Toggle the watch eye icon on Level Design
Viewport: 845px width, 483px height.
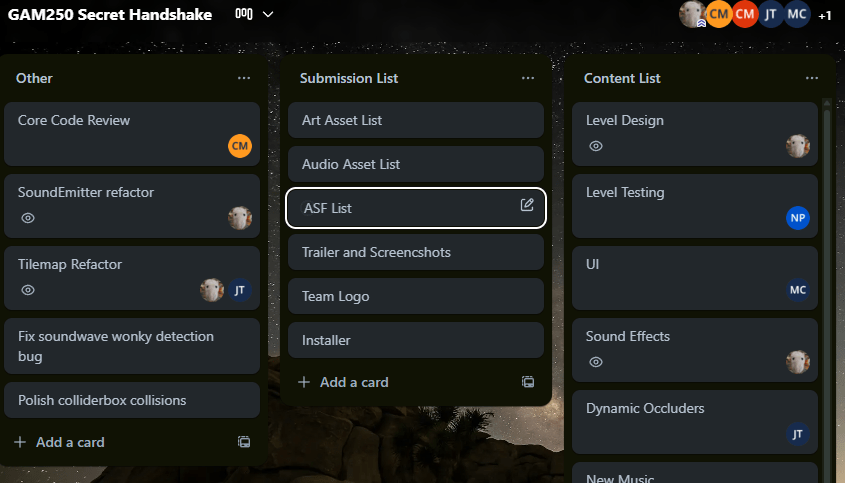point(596,146)
